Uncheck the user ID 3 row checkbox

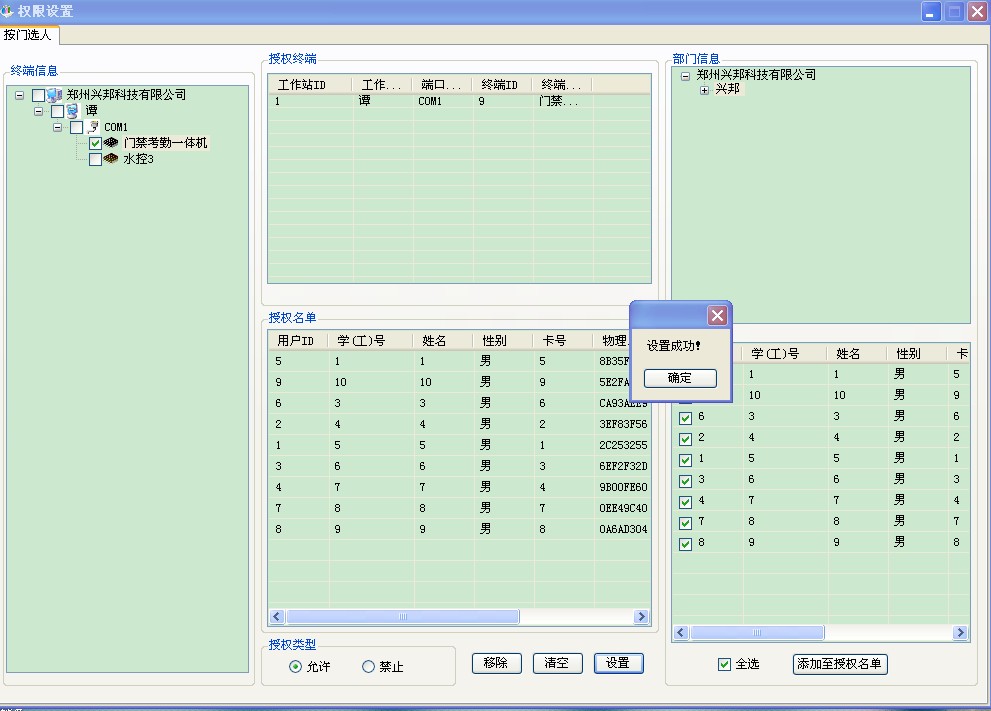coord(685,481)
